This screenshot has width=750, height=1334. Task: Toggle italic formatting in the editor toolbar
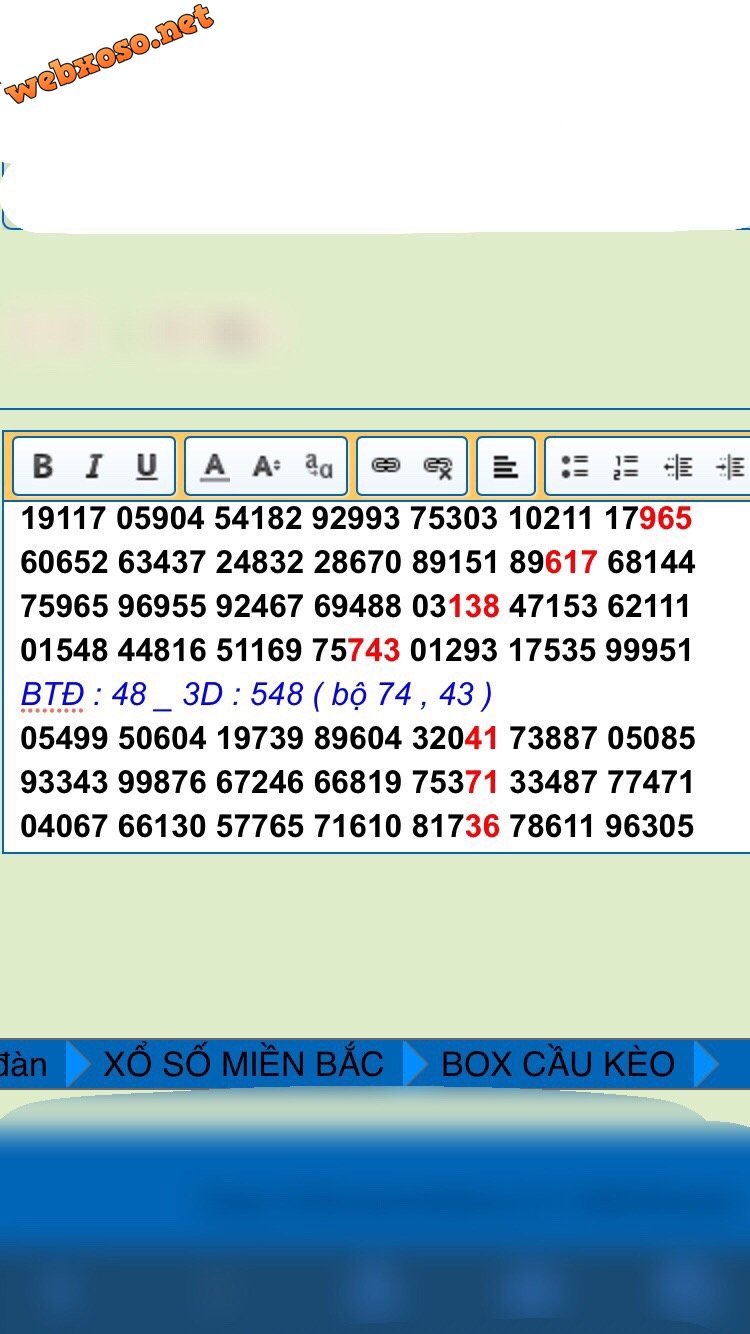tap(94, 466)
